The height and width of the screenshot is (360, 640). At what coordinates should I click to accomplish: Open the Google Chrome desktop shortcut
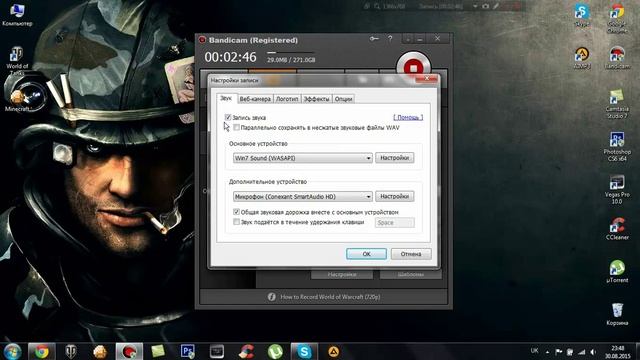(617, 18)
